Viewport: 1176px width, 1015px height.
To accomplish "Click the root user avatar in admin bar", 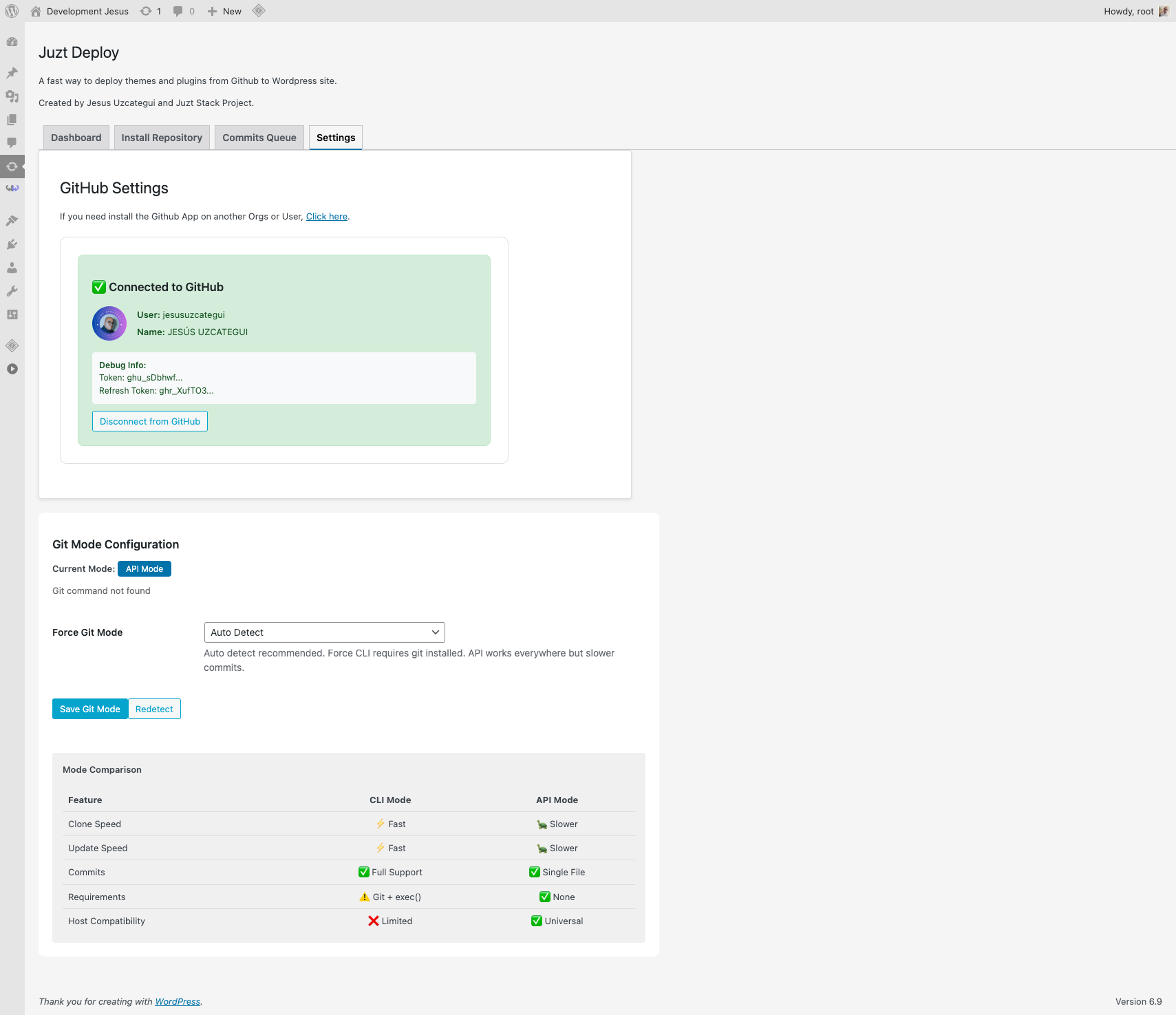I will pos(1164,11).
